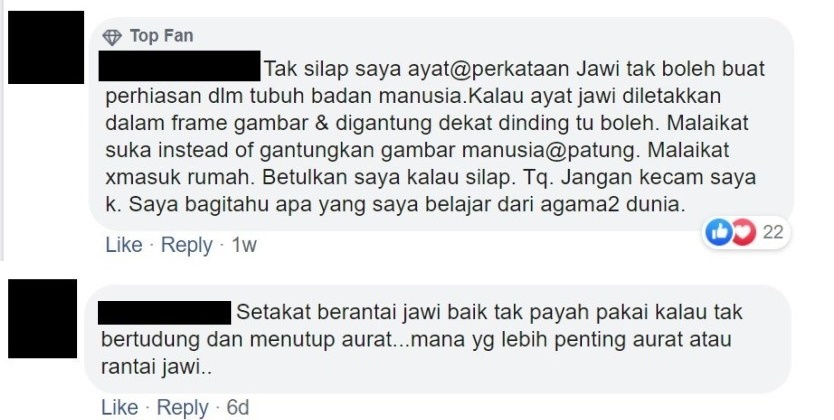
Task: Open the first commenter's redacted profile picture
Action: click(x=46, y=47)
